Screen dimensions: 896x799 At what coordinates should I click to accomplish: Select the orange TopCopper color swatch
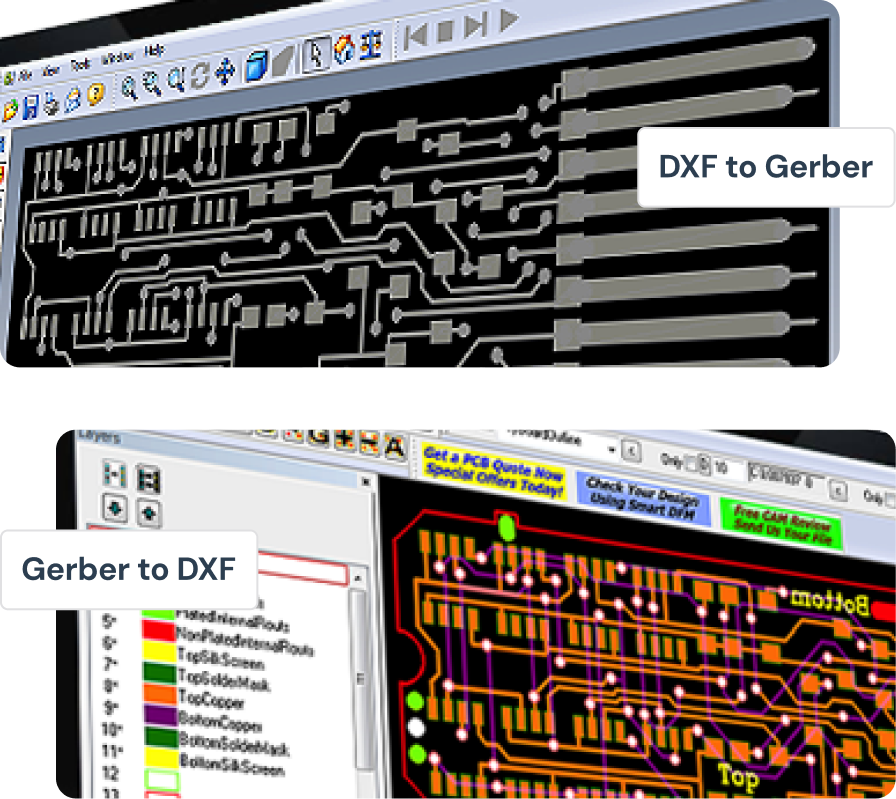(160, 693)
